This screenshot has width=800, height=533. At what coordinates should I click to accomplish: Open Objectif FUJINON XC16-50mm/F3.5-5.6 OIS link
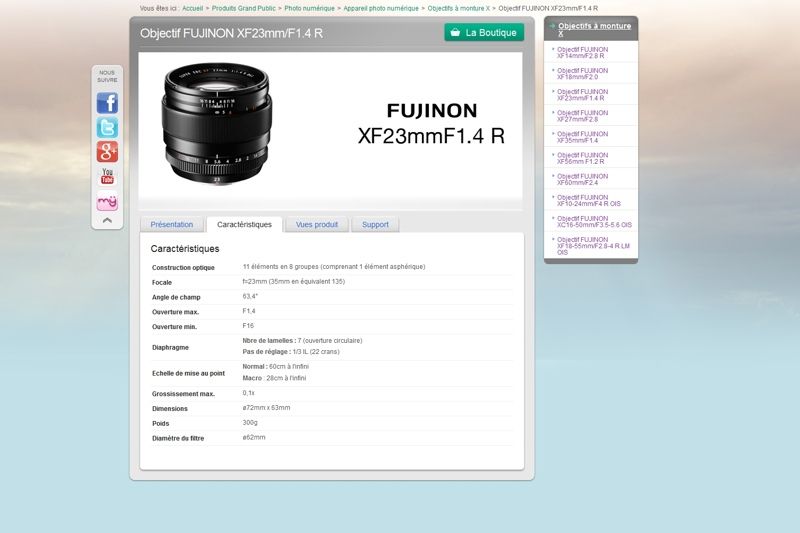point(594,221)
